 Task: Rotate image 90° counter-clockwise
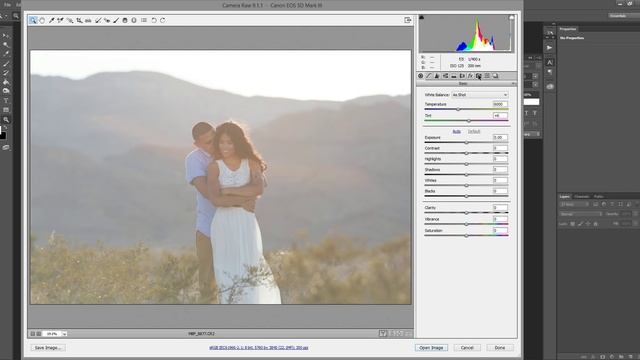154,20
